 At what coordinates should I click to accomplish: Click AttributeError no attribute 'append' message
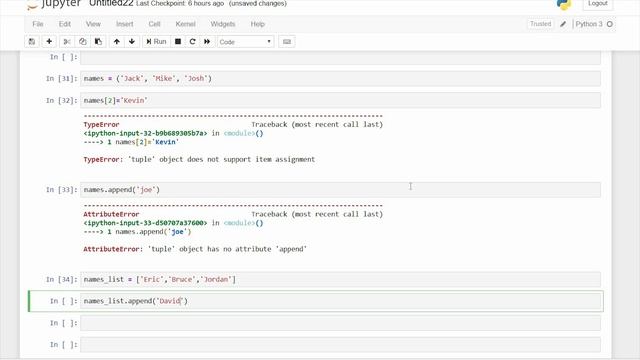coord(195,249)
